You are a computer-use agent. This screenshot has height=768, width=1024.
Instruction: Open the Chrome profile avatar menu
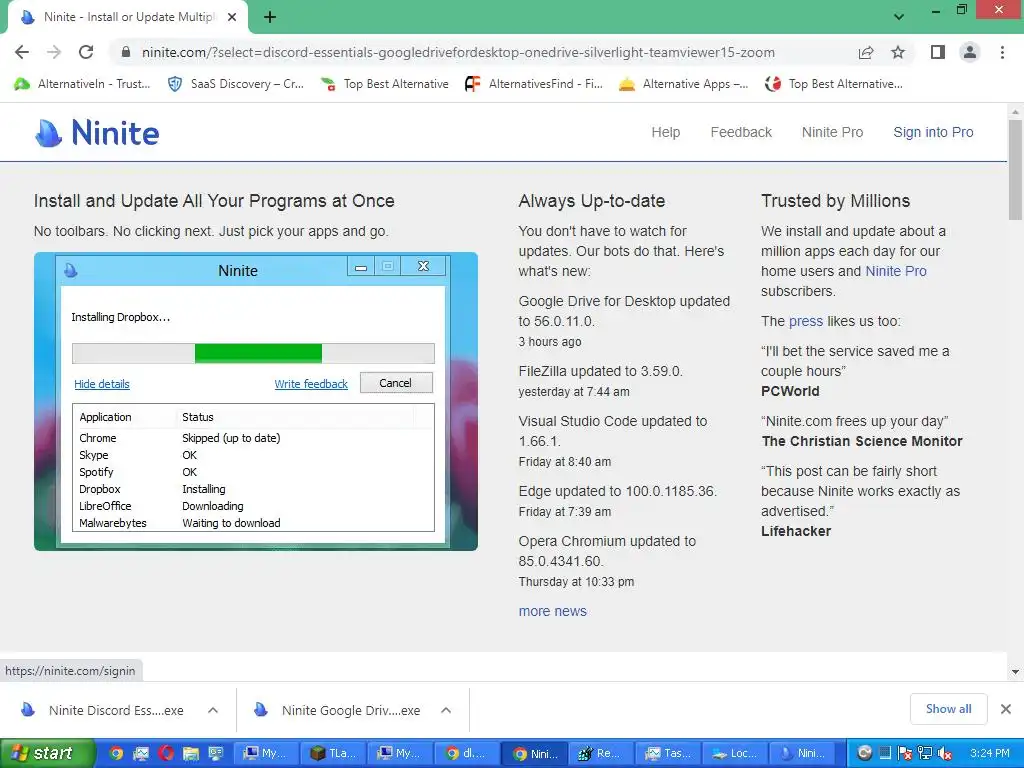(x=970, y=52)
